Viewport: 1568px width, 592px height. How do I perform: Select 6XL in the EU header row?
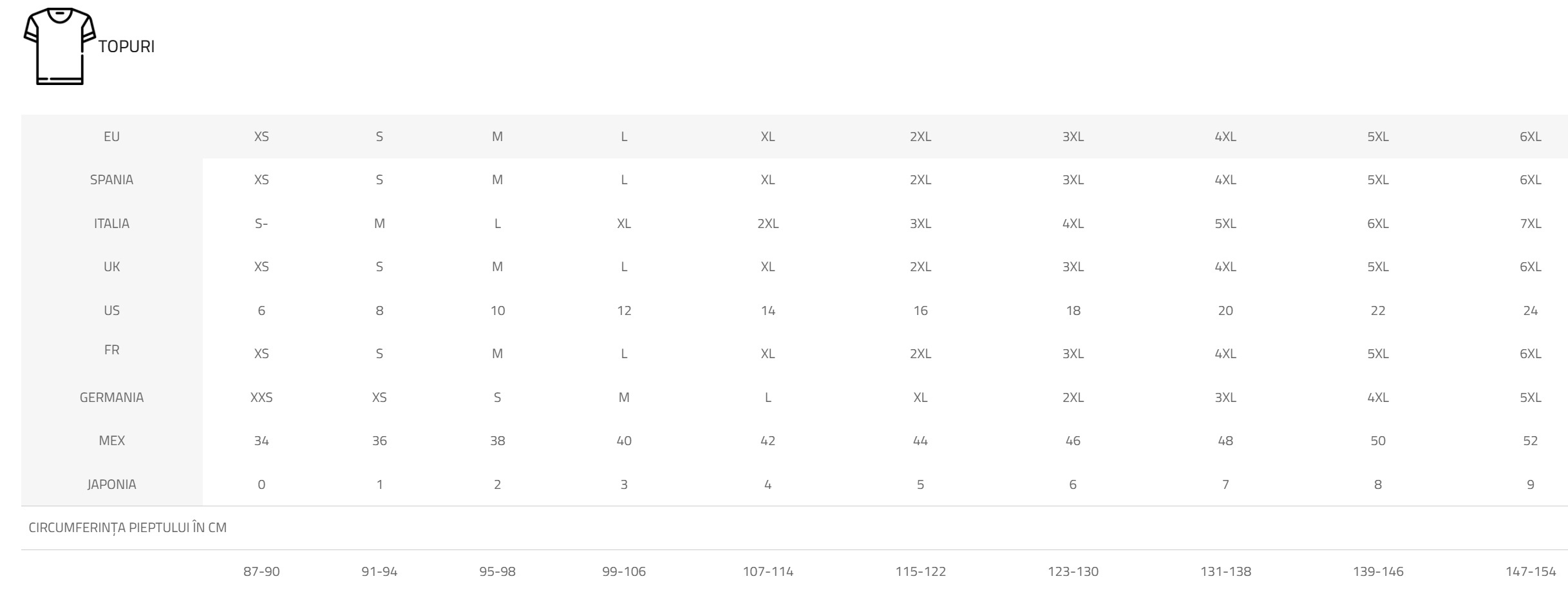[1530, 137]
